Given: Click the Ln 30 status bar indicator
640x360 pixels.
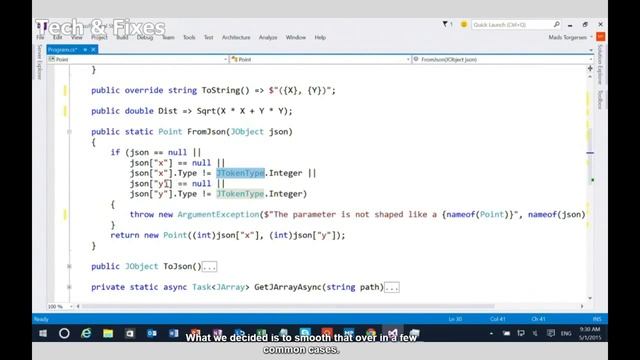Looking at the screenshot, I should pyautogui.click(x=455, y=319).
